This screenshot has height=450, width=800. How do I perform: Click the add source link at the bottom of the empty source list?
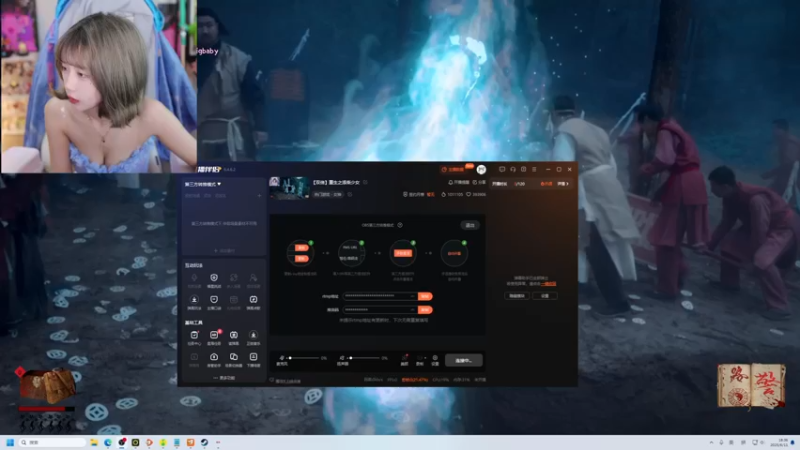pyautogui.click(x=224, y=251)
